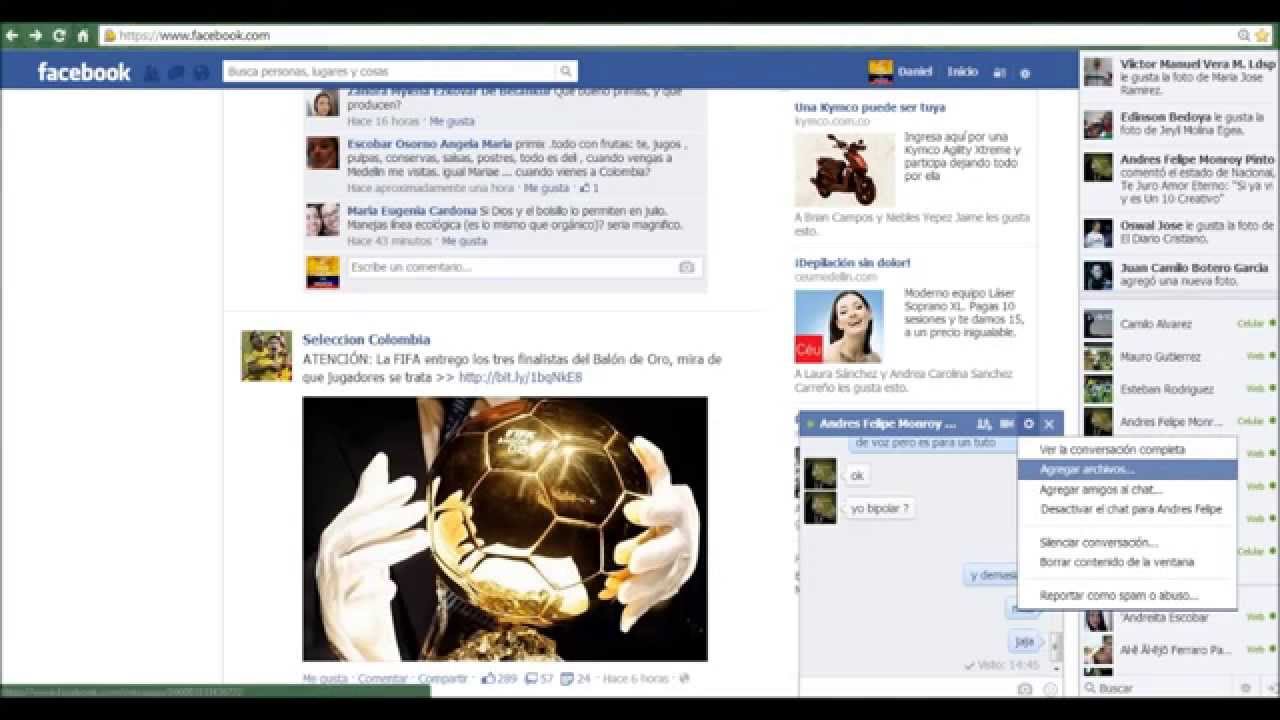1280x720 pixels.
Task: Click Me gusta under Escobar Osorno comment
Action: pos(547,188)
